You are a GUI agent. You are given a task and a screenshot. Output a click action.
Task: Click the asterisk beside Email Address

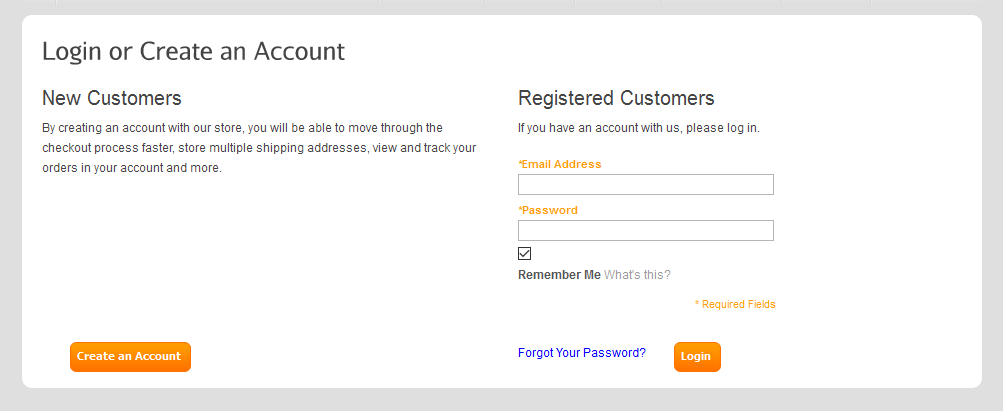pyautogui.click(x=520, y=163)
